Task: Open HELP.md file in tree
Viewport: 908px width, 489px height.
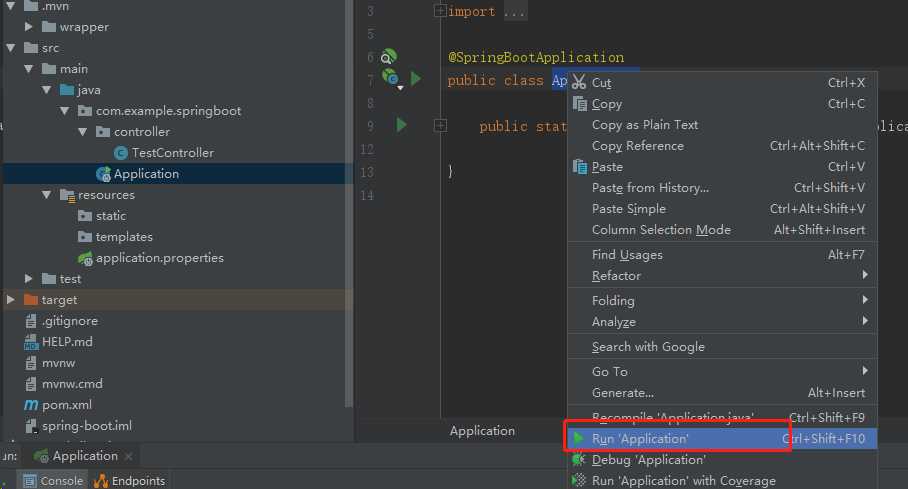Action: (x=67, y=342)
